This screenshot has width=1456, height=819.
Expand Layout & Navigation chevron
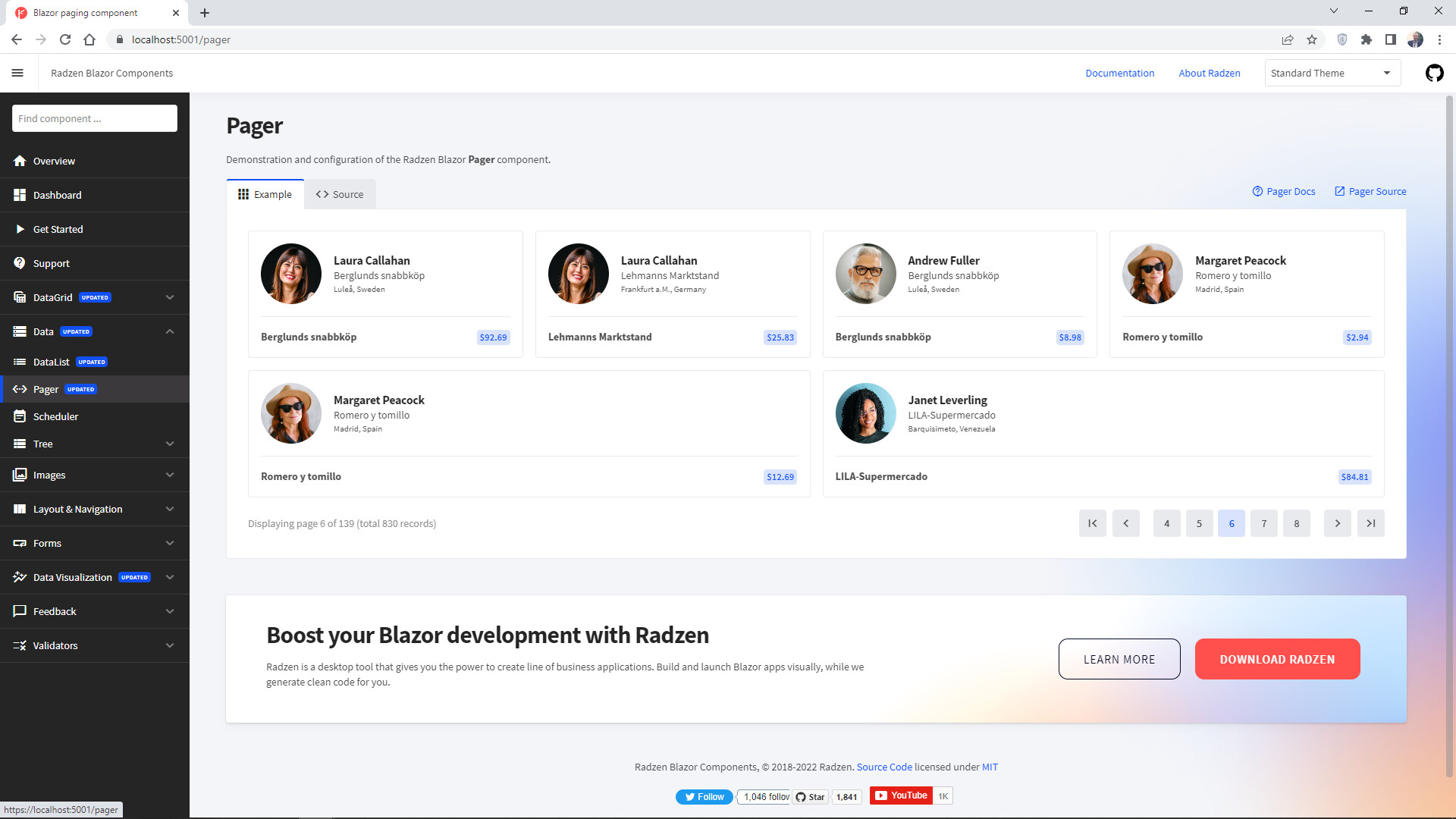[170, 509]
